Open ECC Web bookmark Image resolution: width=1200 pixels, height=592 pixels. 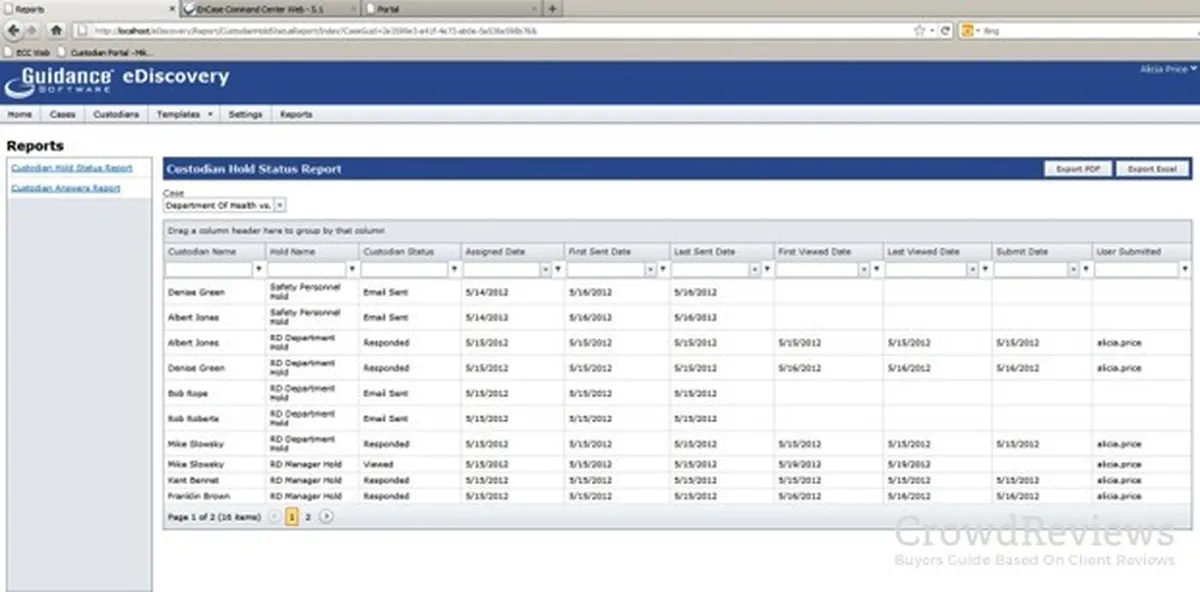[x=26, y=52]
